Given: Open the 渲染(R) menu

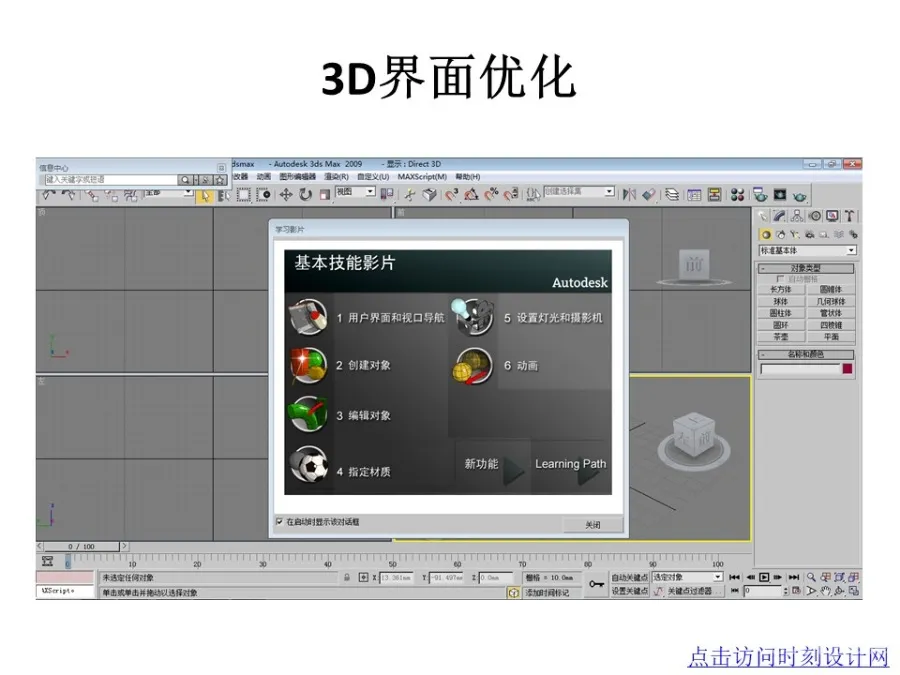Looking at the screenshot, I should tap(335, 176).
